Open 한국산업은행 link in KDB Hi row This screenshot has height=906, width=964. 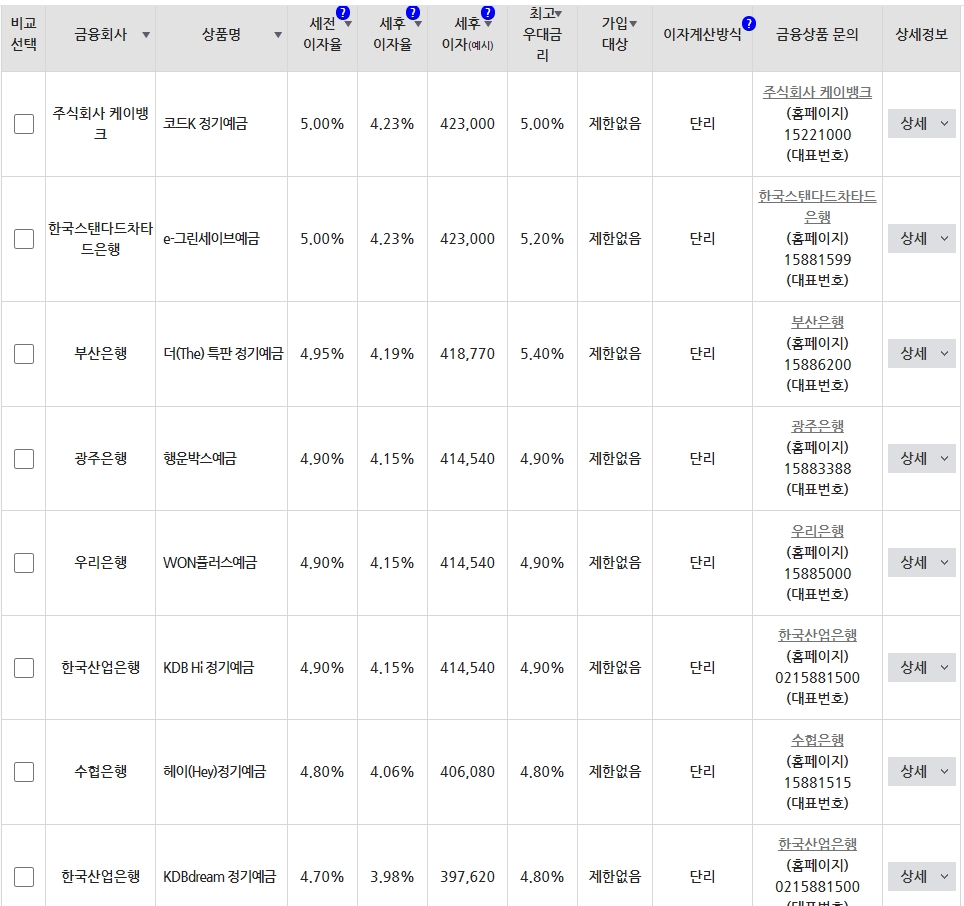click(817, 635)
